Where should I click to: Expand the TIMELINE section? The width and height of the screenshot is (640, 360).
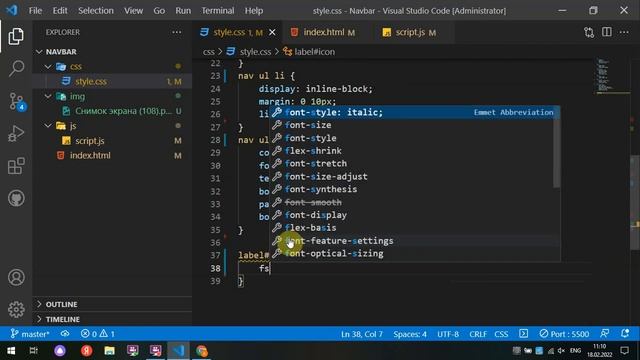tap(112, 319)
